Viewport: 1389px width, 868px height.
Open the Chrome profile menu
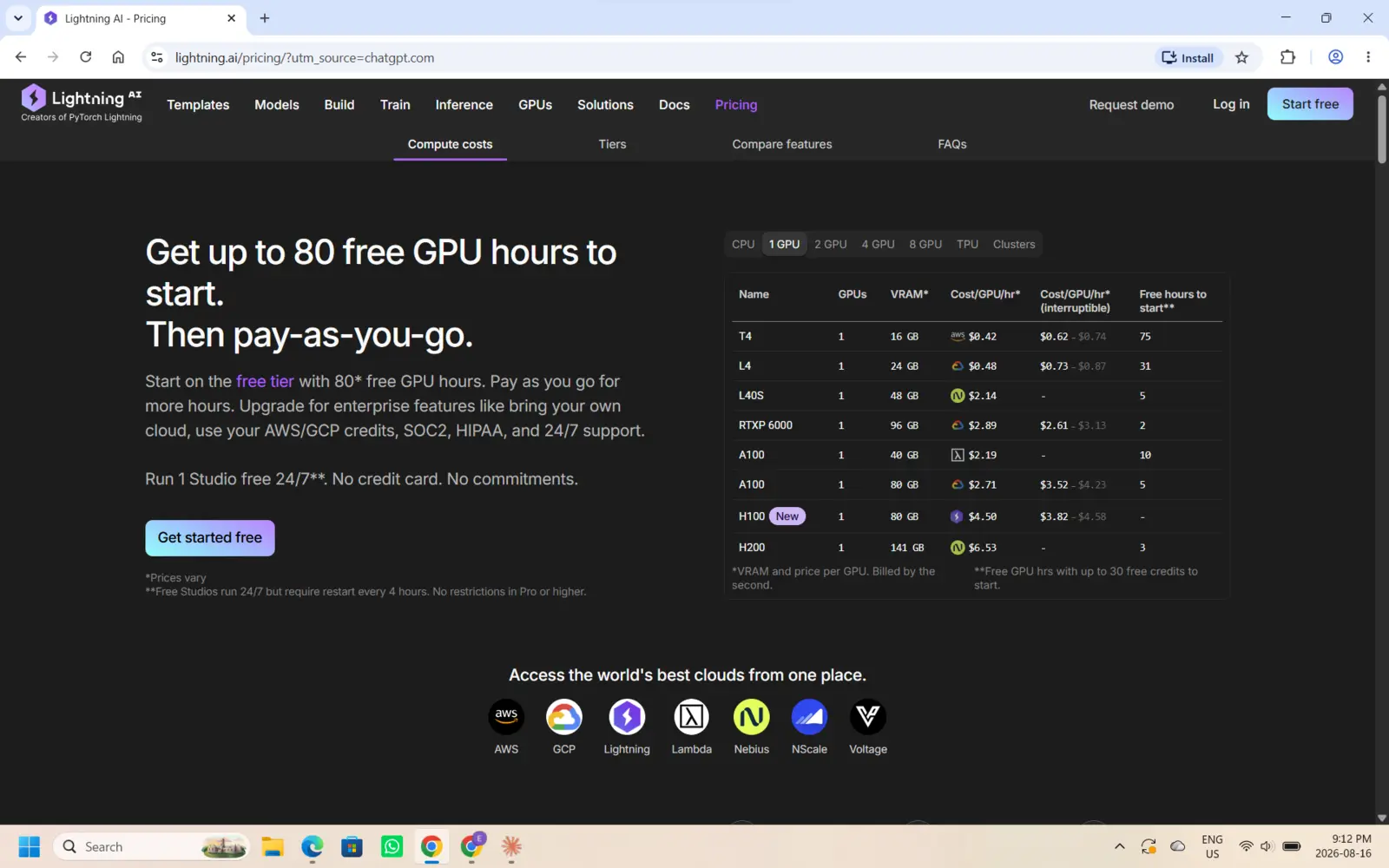click(1336, 57)
